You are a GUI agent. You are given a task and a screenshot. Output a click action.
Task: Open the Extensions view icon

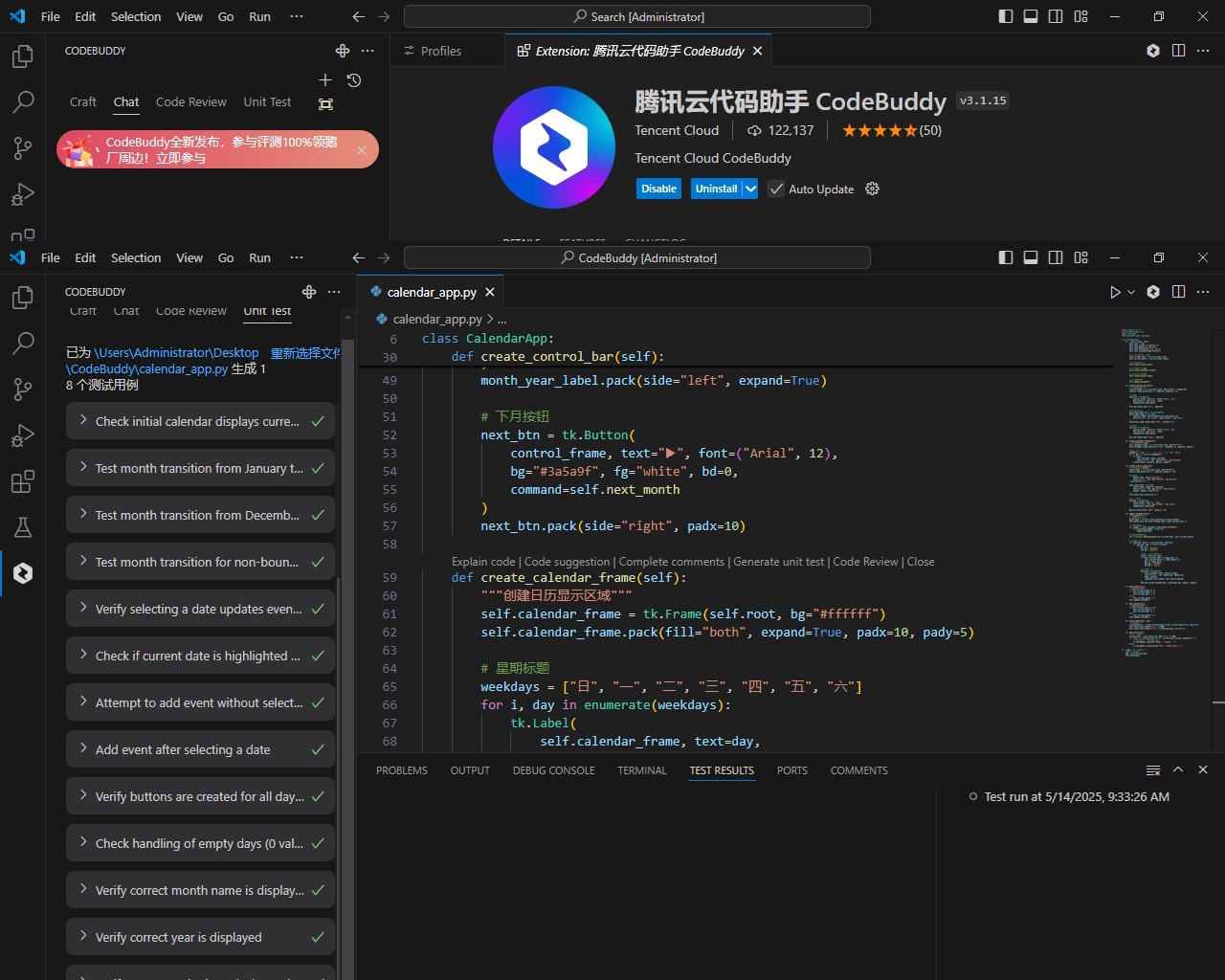(x=23, y=482)
